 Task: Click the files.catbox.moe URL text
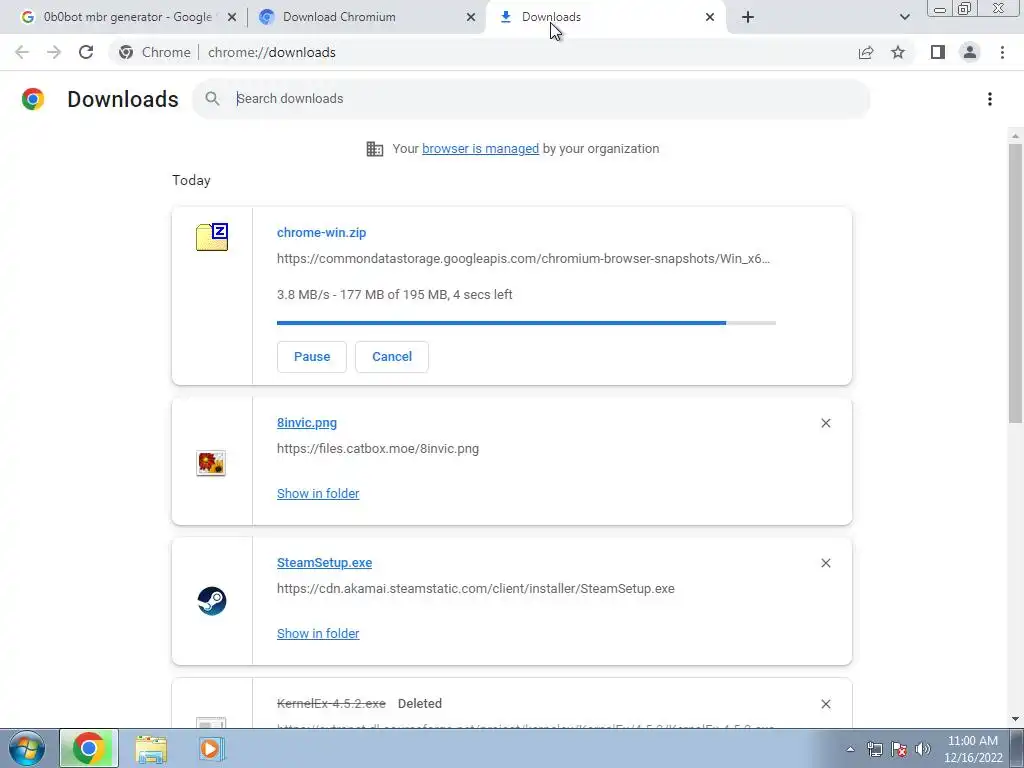[377, 449]
